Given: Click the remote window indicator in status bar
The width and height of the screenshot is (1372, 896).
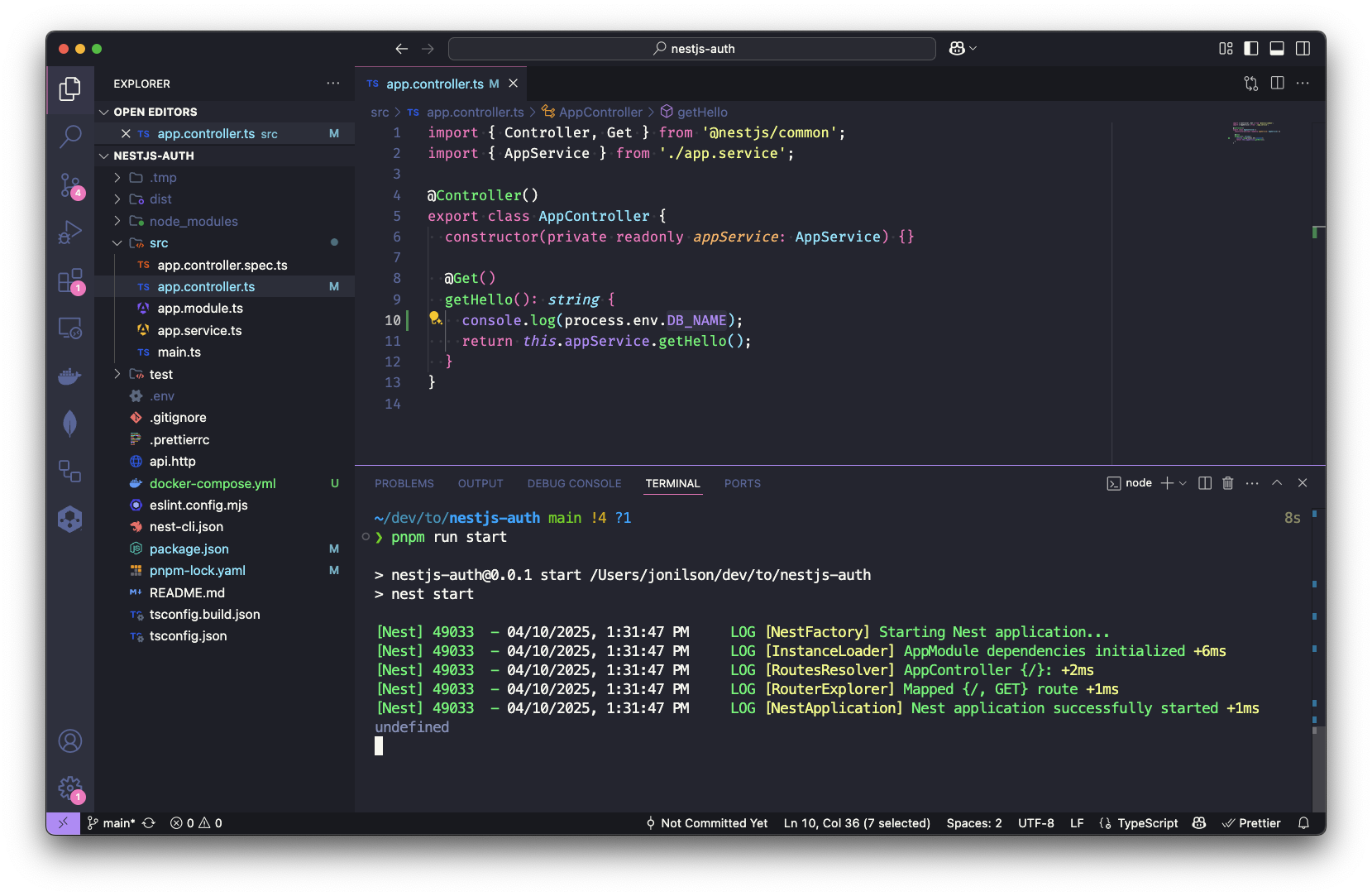Looking at the screenshot, I should coord(63,823).
